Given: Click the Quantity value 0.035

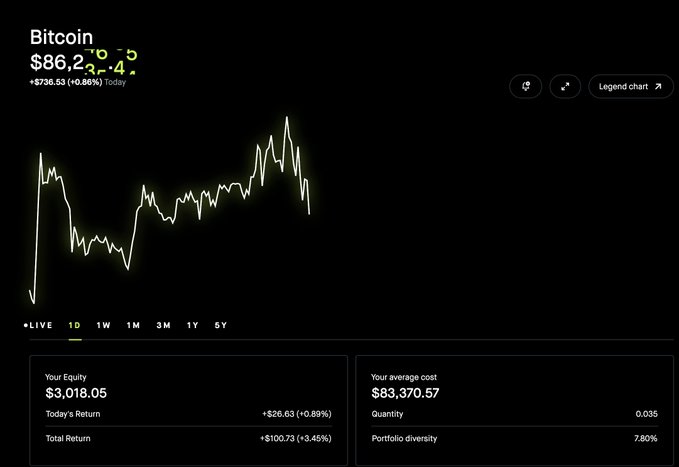Looking at the screenshot, I should tap(647, 414).
